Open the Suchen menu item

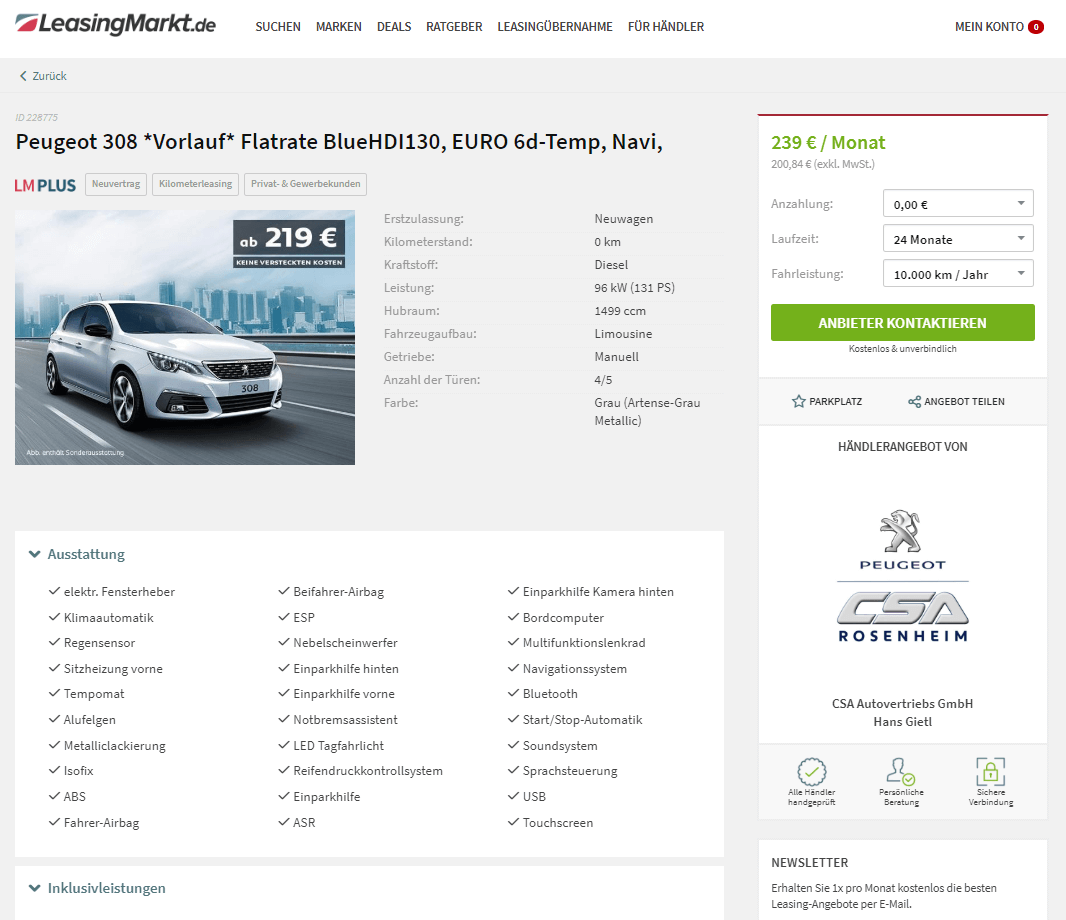tap(278, 27)
